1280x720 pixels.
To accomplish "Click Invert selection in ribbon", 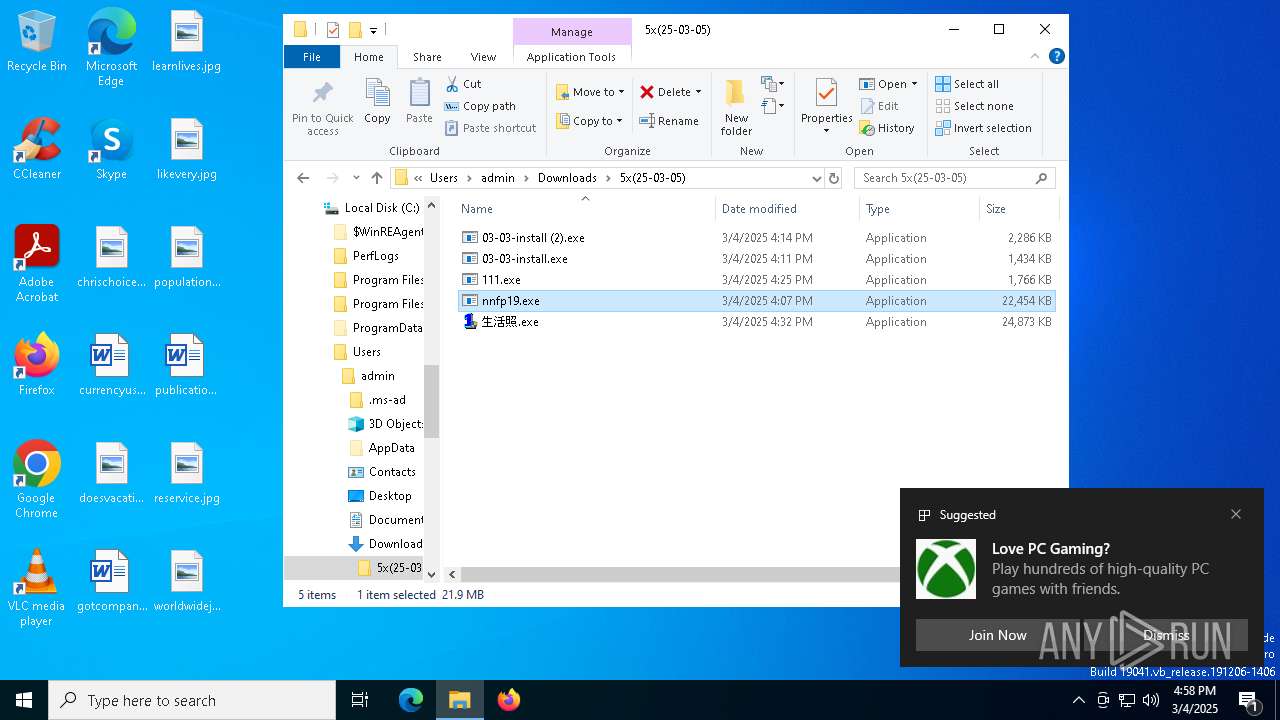I will pyautogui.click(x=983, y=128).
